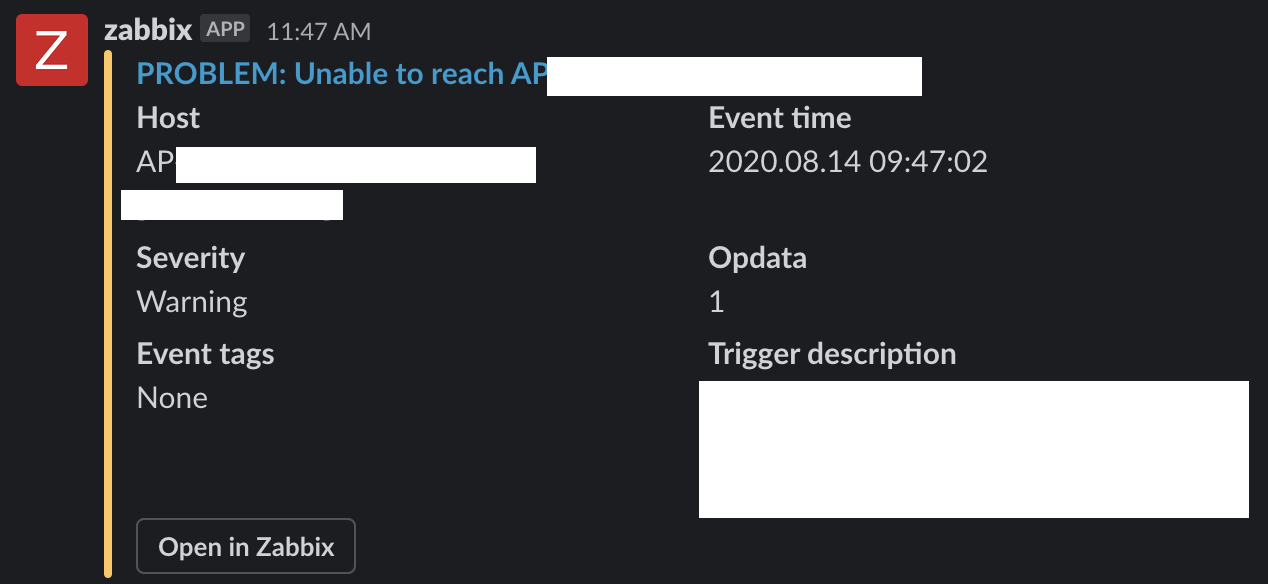Click the Opdata field label

tap(757, 258)
